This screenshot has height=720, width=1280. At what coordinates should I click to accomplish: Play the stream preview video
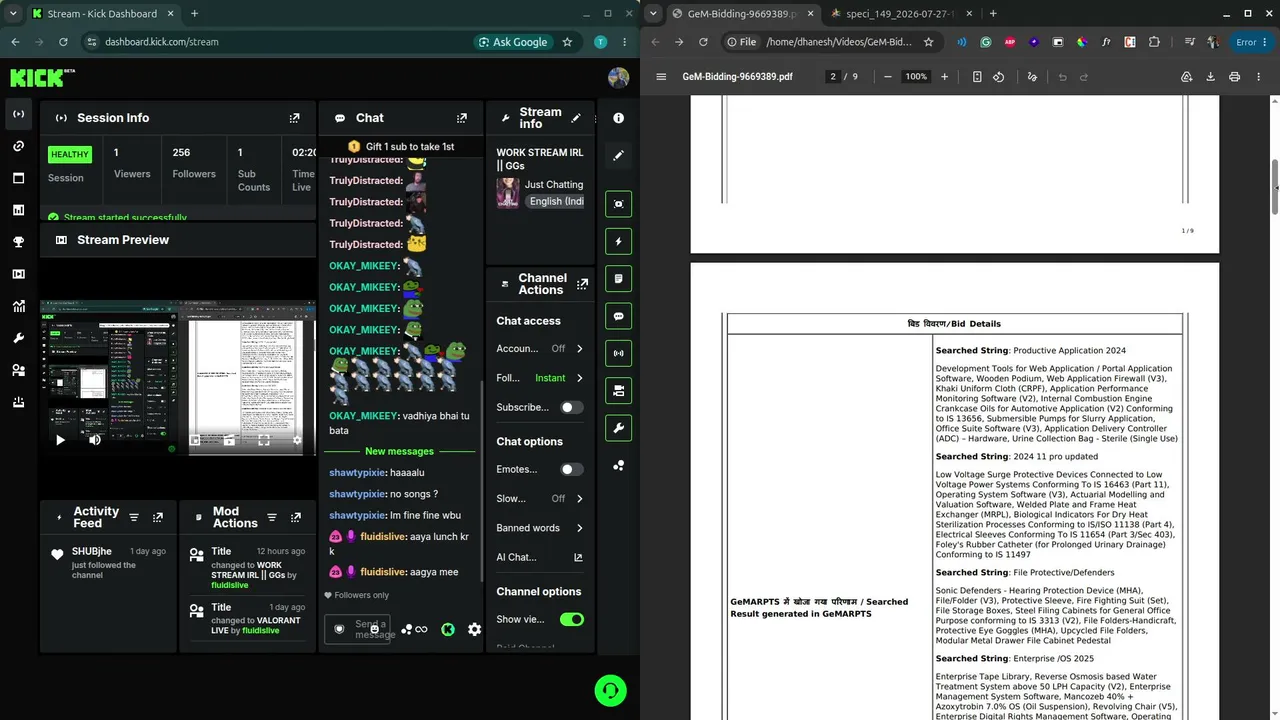[60, 440]
